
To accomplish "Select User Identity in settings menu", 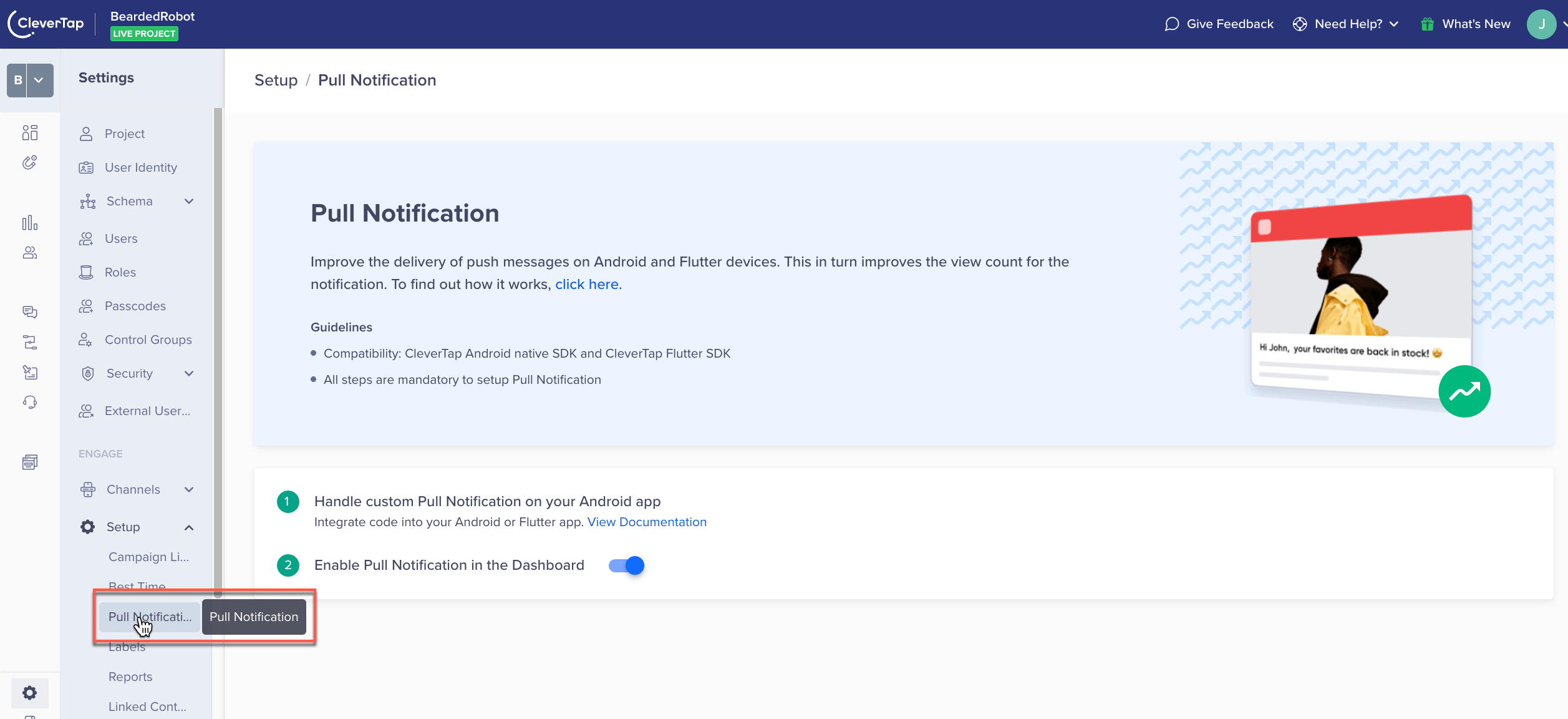I will point(140,167).
